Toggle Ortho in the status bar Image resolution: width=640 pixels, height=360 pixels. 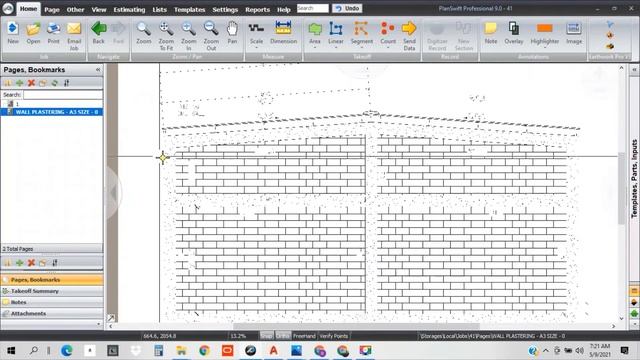click(x=283, y=336)
